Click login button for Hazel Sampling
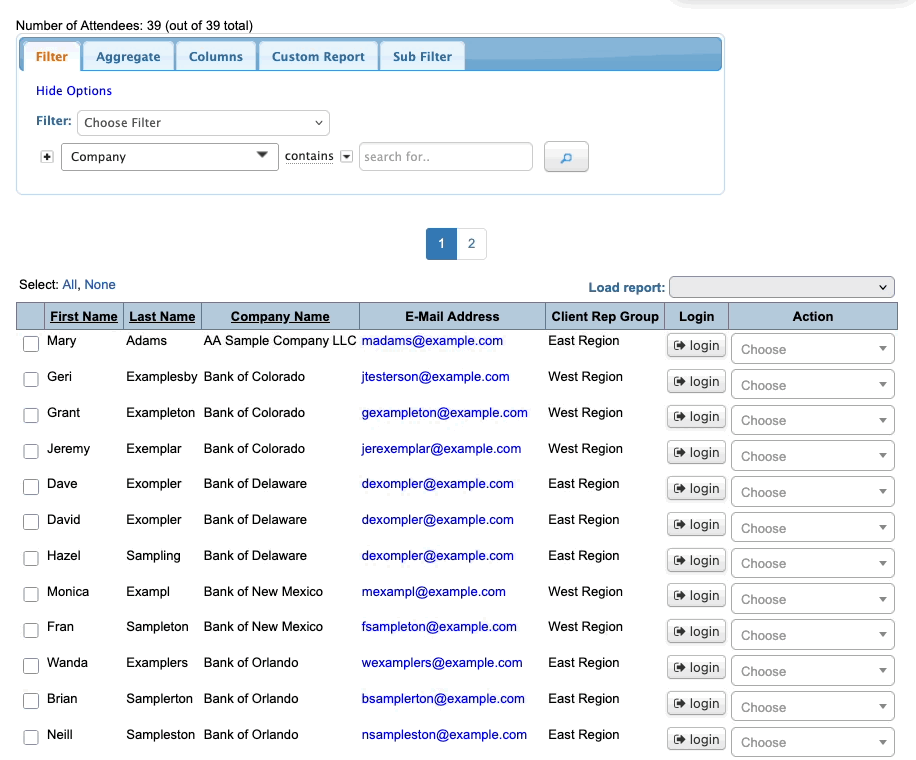 (696, 561)
